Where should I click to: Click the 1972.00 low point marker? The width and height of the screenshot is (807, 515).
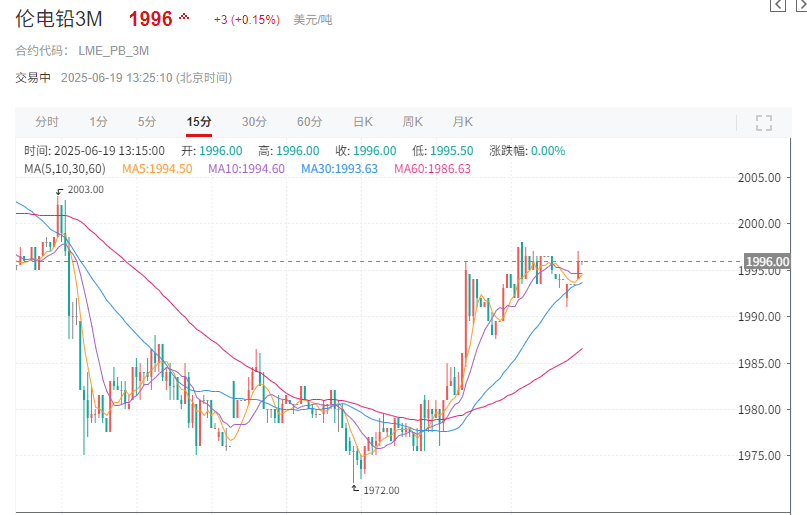coord(380,490)
